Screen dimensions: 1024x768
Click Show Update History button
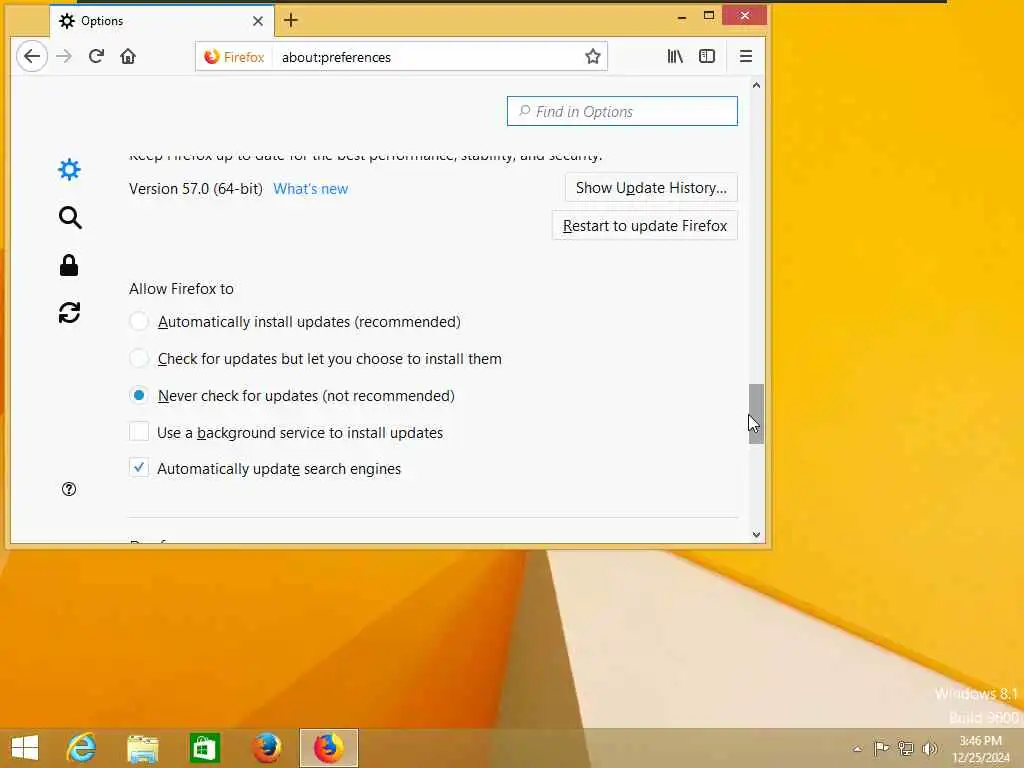[651, 188]
